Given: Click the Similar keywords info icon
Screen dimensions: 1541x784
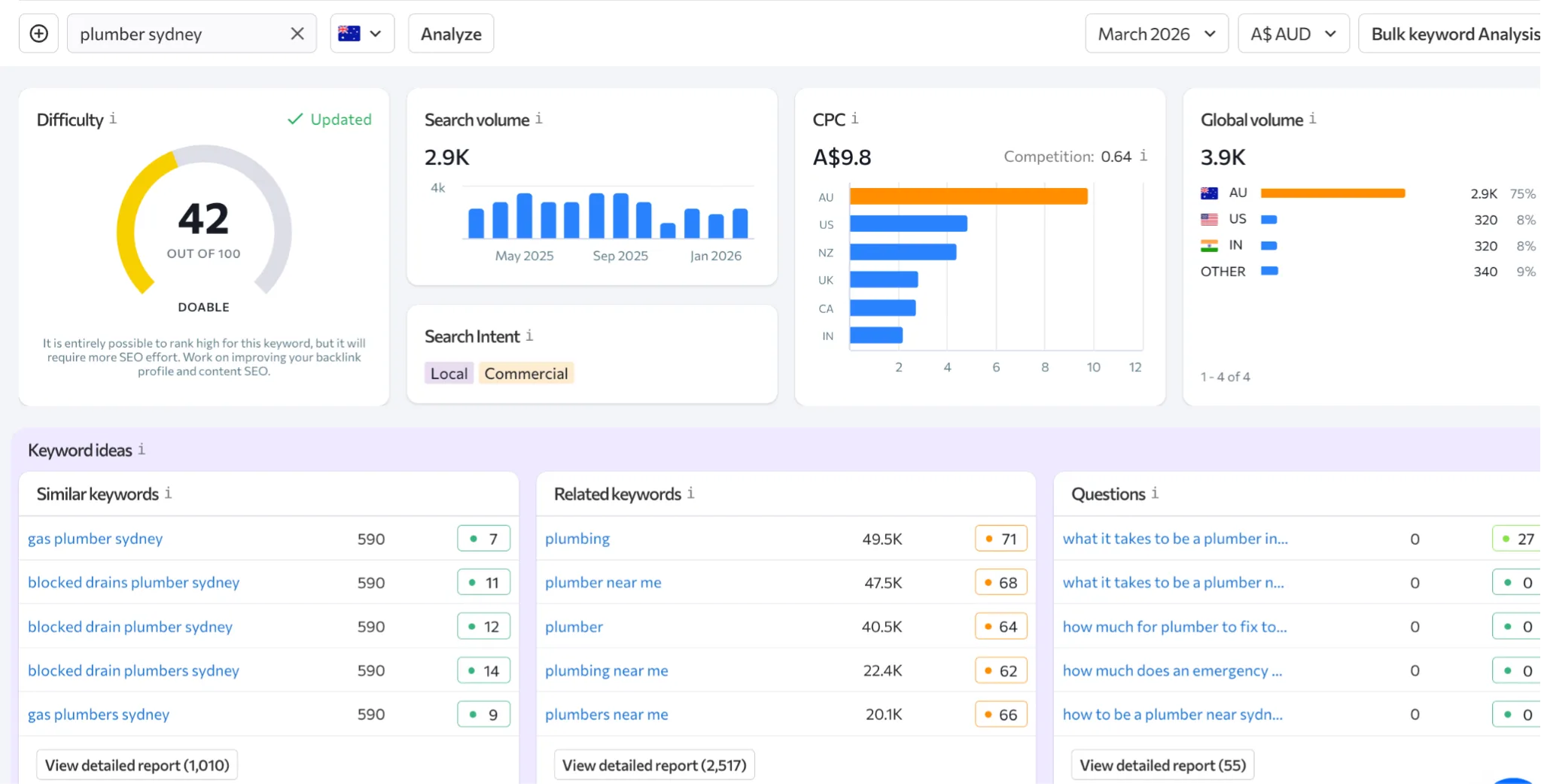Looking at the screenshot, I should pyautogui.click(x=169, y=494).
